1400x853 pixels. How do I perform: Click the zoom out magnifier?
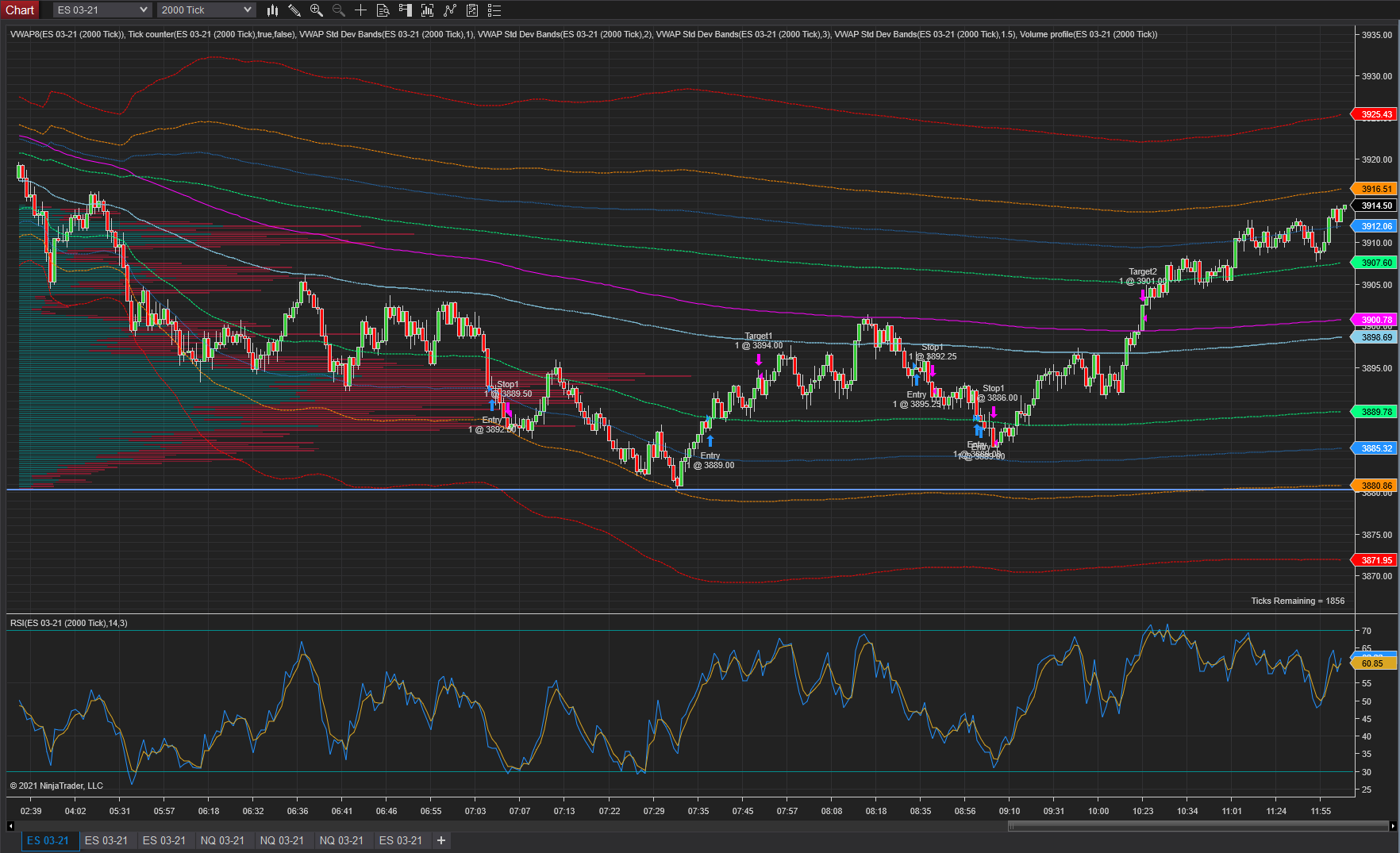339,10
